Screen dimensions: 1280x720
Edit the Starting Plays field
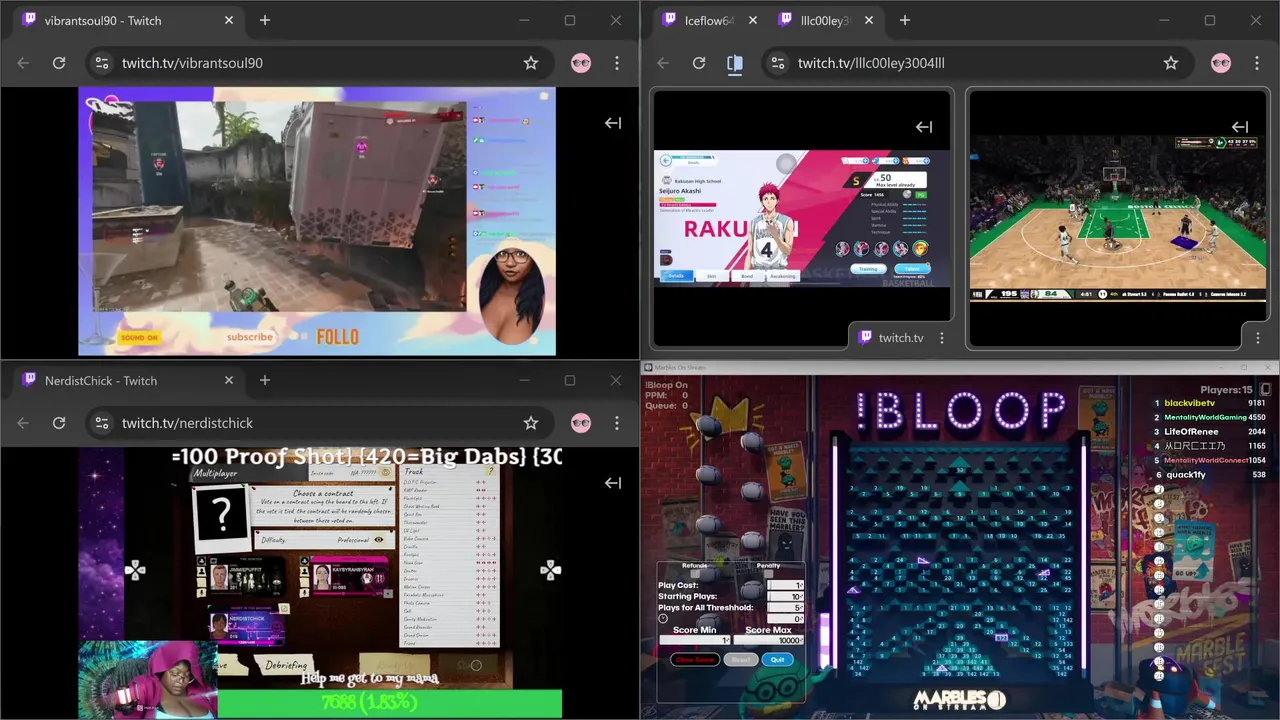coord(785,597)
